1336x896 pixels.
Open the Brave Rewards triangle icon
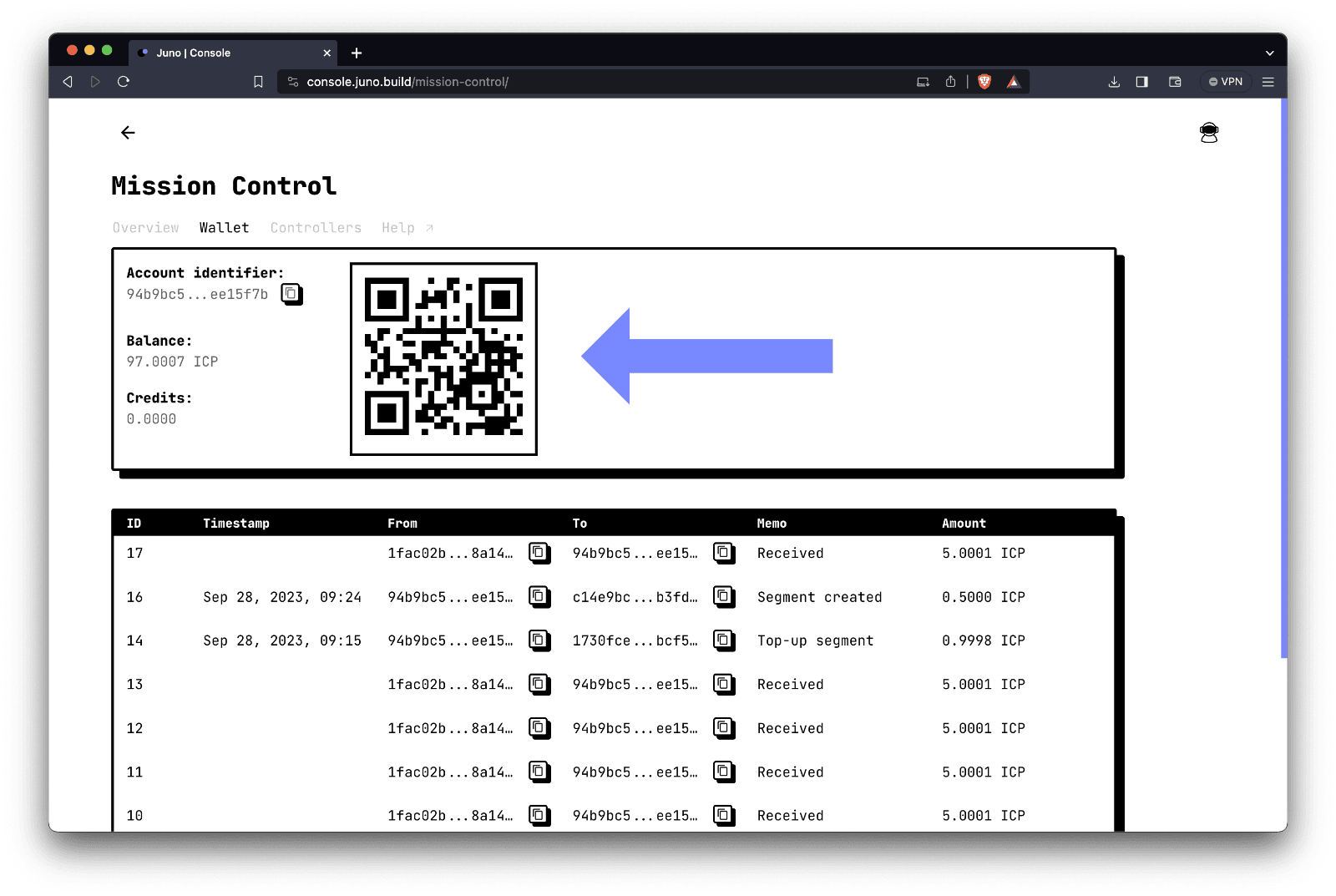1013,82
